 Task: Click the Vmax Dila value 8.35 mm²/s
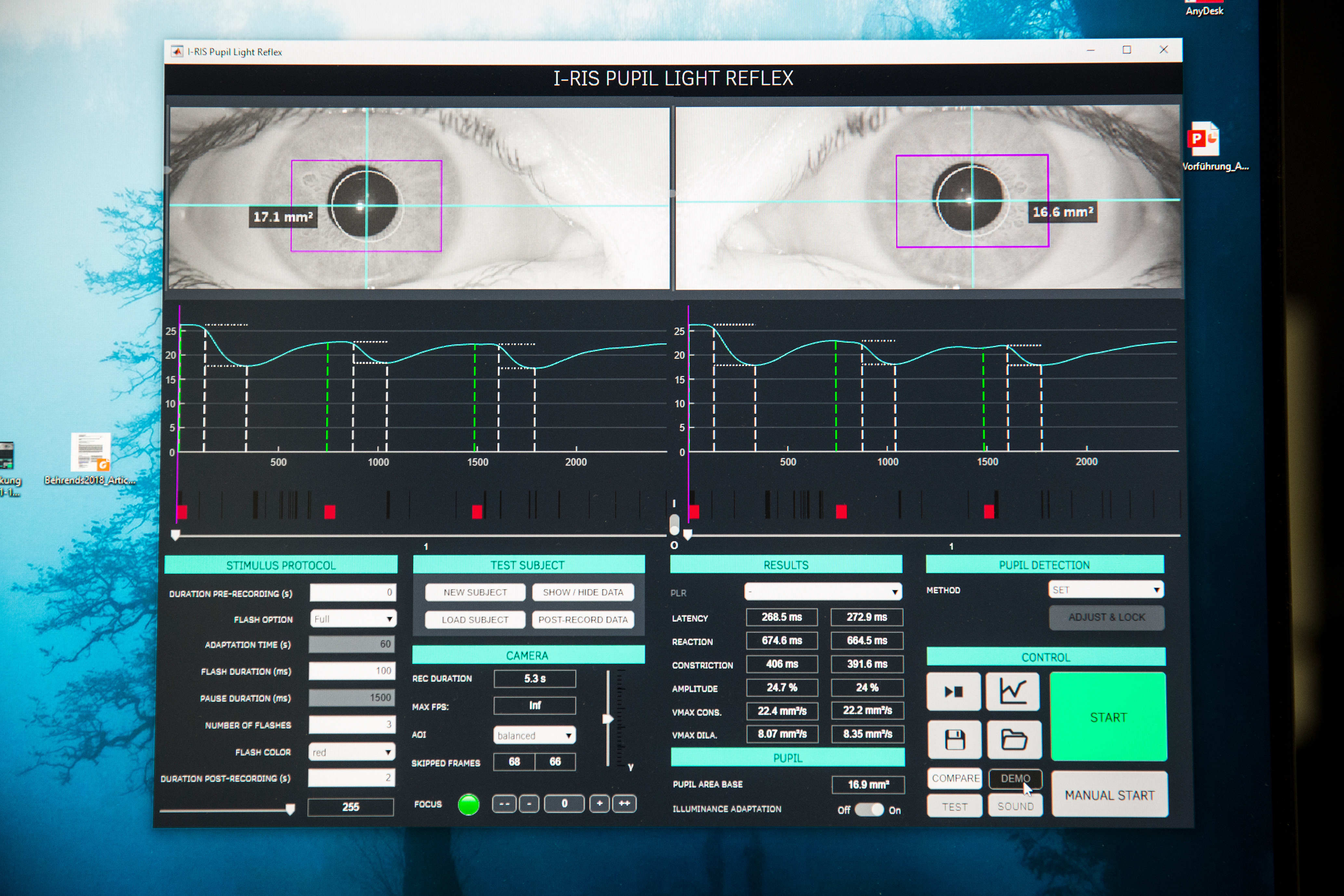tap(867, 734)
